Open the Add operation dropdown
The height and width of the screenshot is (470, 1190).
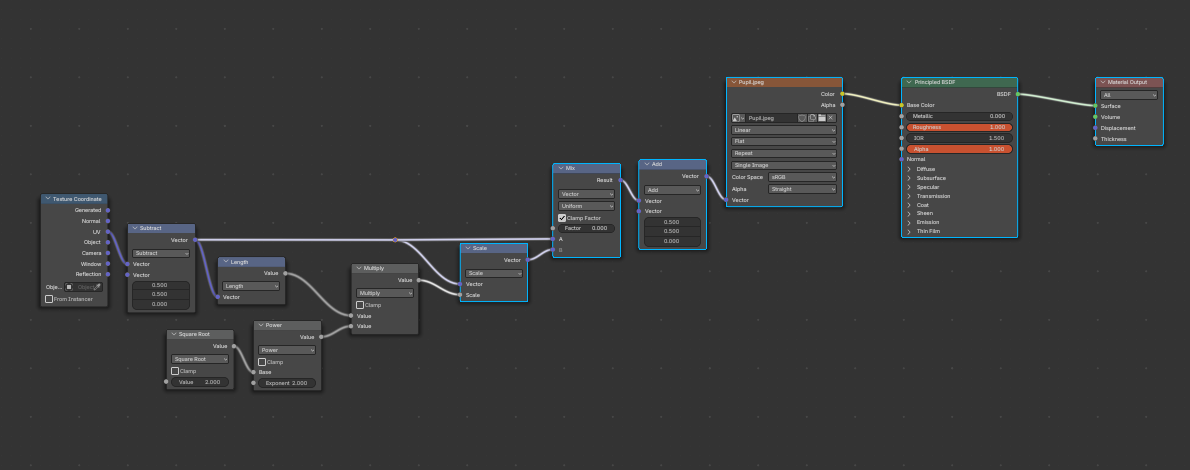pyautogui.click(x=672, y=190)
